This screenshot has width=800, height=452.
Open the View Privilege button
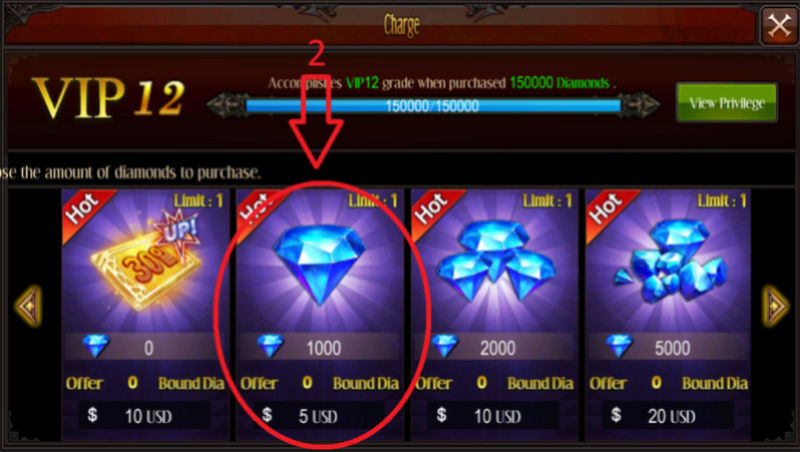point(727,103)
